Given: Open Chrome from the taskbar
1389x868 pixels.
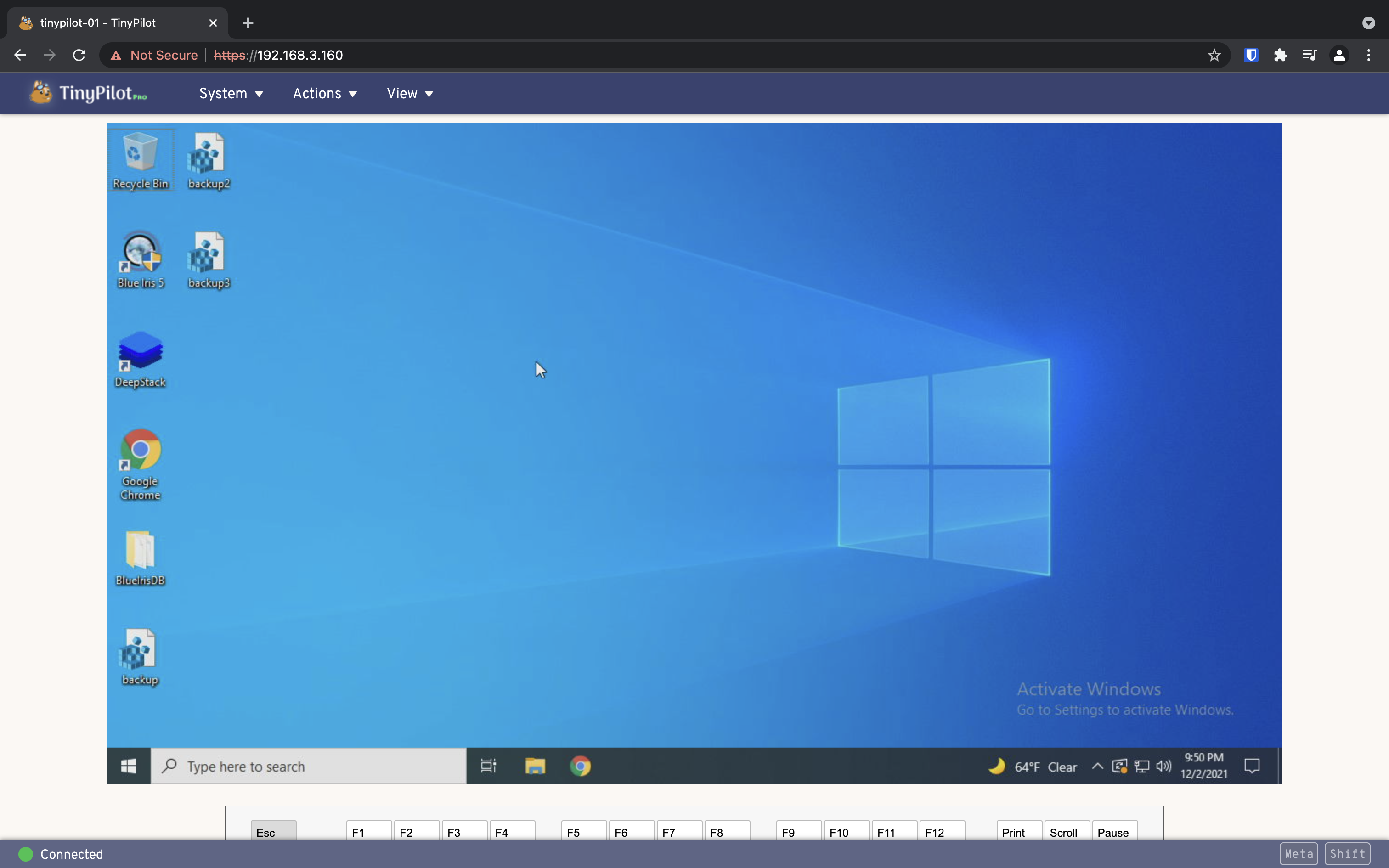Looking at the screenshot, I should click(x=580, y=766).
